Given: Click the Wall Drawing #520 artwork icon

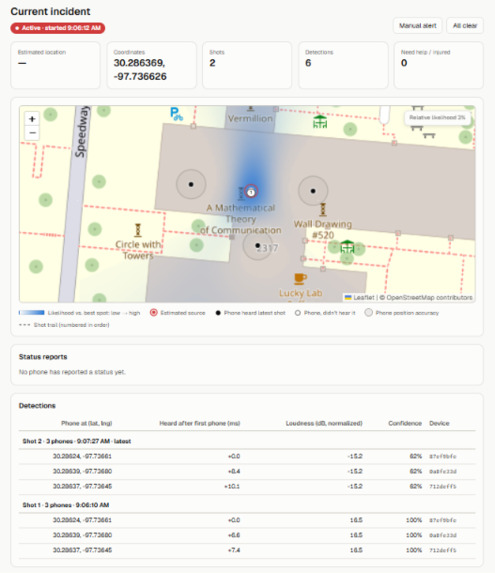Looking at the screenshot, I should [323, 210].
